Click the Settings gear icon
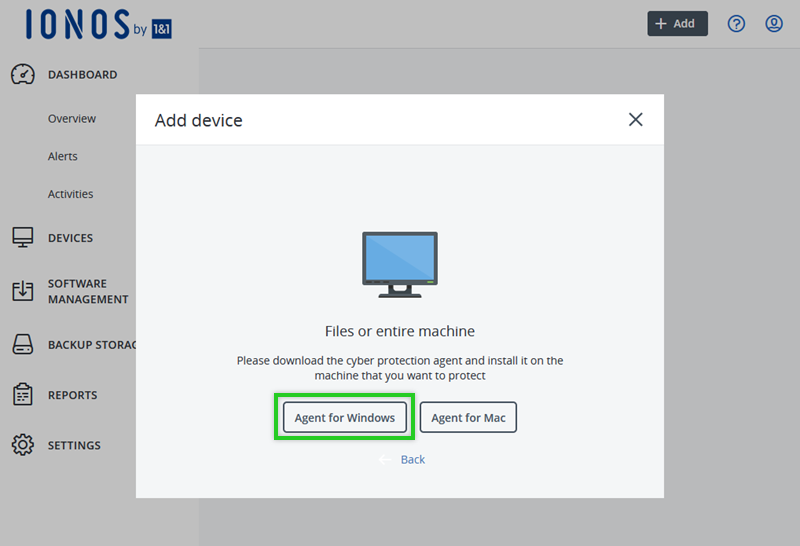 (23, 445)
